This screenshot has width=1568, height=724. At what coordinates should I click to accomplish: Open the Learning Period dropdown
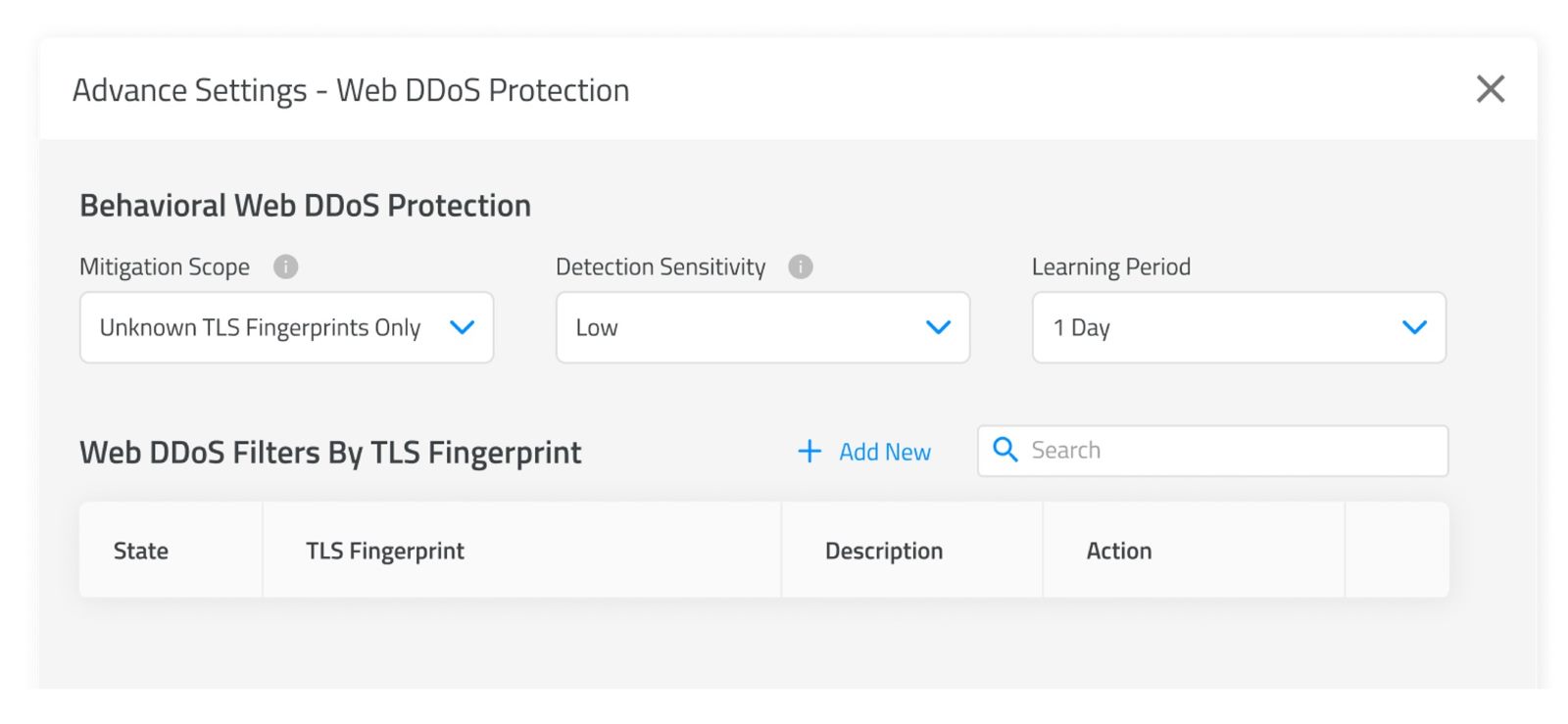tap(1239, 327)
